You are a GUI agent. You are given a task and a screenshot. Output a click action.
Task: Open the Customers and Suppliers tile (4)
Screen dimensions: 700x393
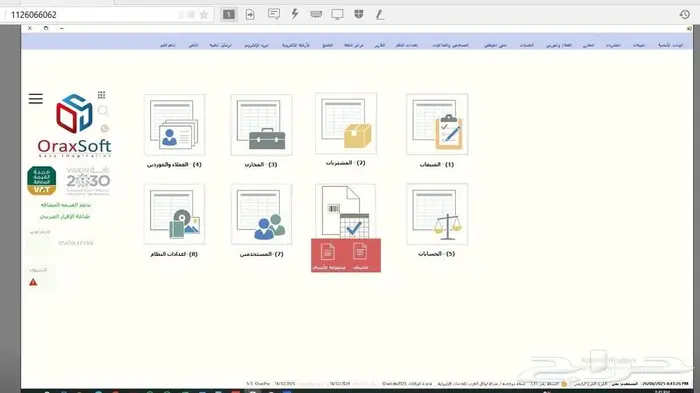(x=175, y=125)
